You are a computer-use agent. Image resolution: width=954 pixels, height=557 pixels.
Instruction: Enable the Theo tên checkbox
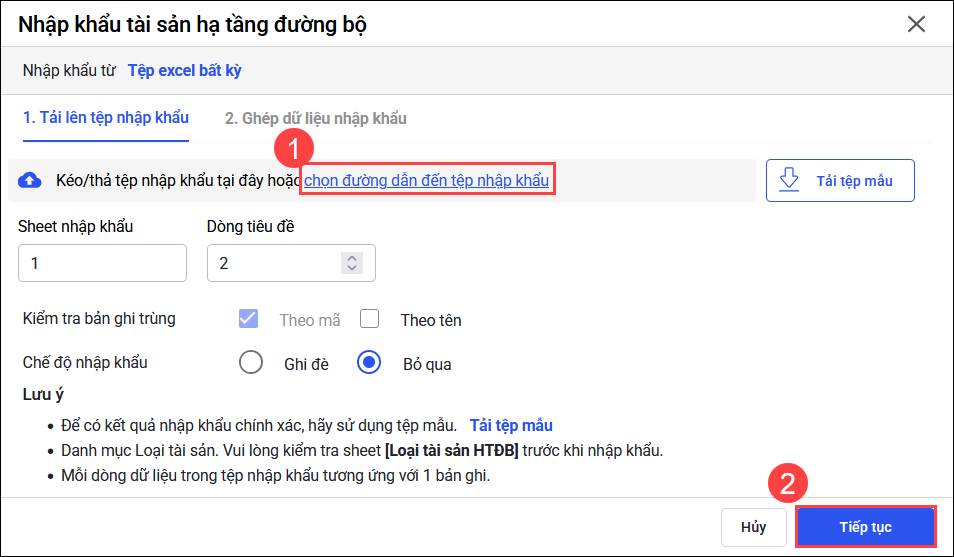[x=370, y=319]
